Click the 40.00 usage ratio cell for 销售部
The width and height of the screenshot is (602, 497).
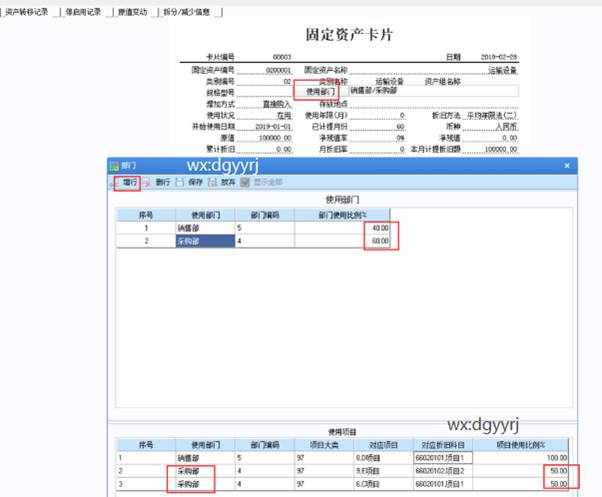(x=380, y=229)
